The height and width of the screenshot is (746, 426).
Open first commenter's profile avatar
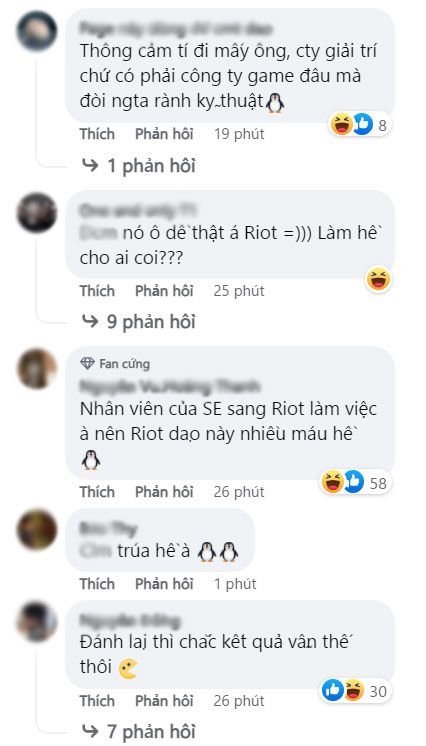tap(37, 31)
